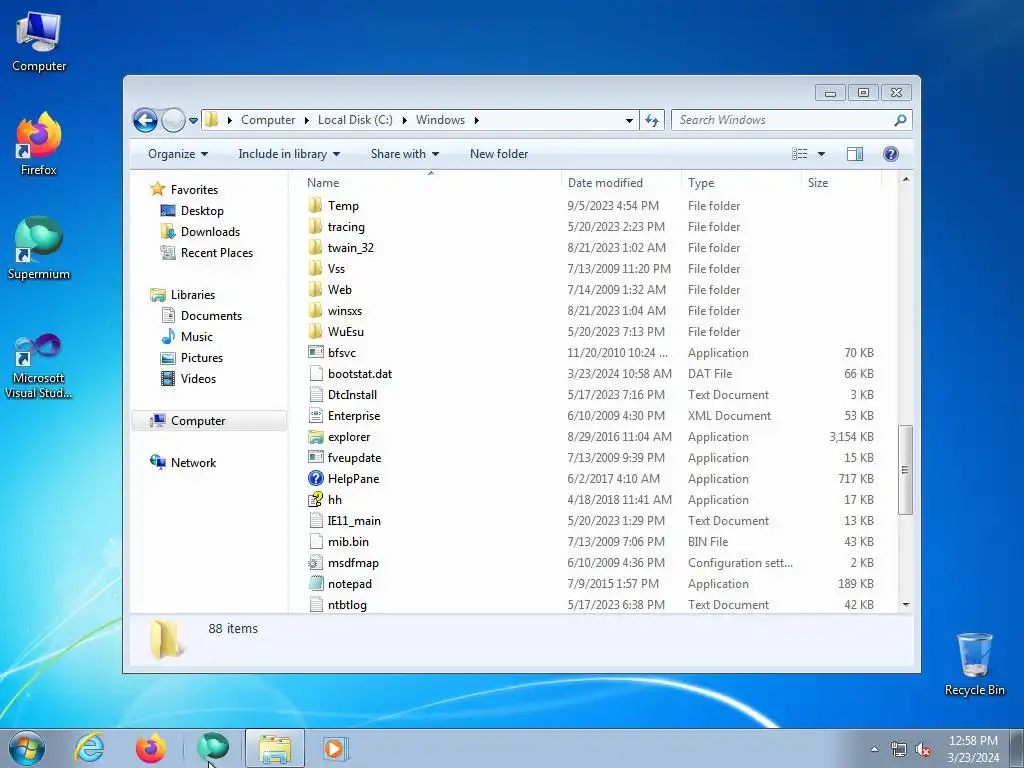Select the explorer application icon

315,437
